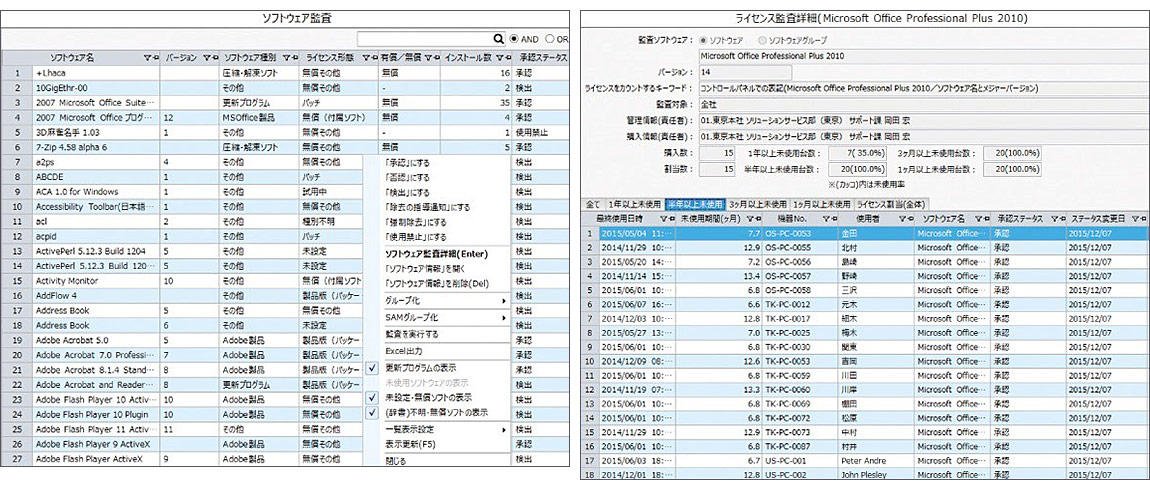Open filter icon on left バージョン column header

click(205, 56)
